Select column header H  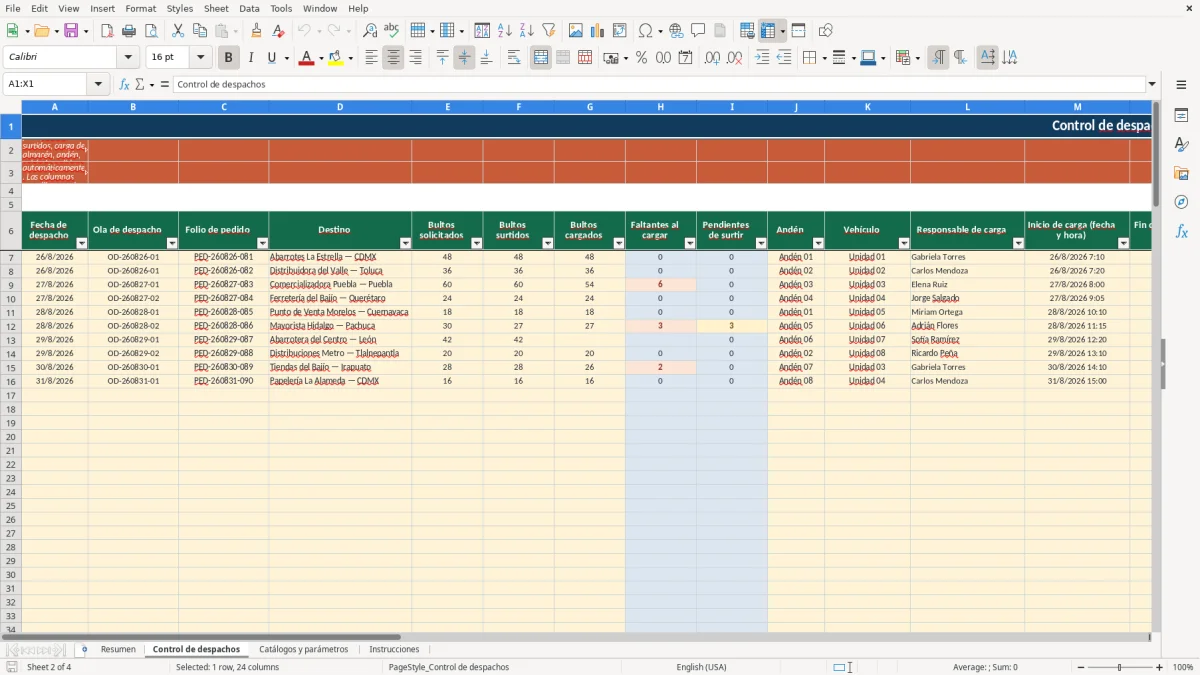tap(661, 106)
